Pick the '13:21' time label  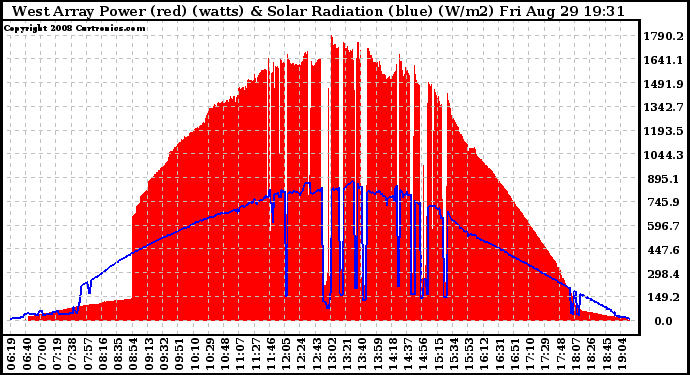tap(347, 354)
